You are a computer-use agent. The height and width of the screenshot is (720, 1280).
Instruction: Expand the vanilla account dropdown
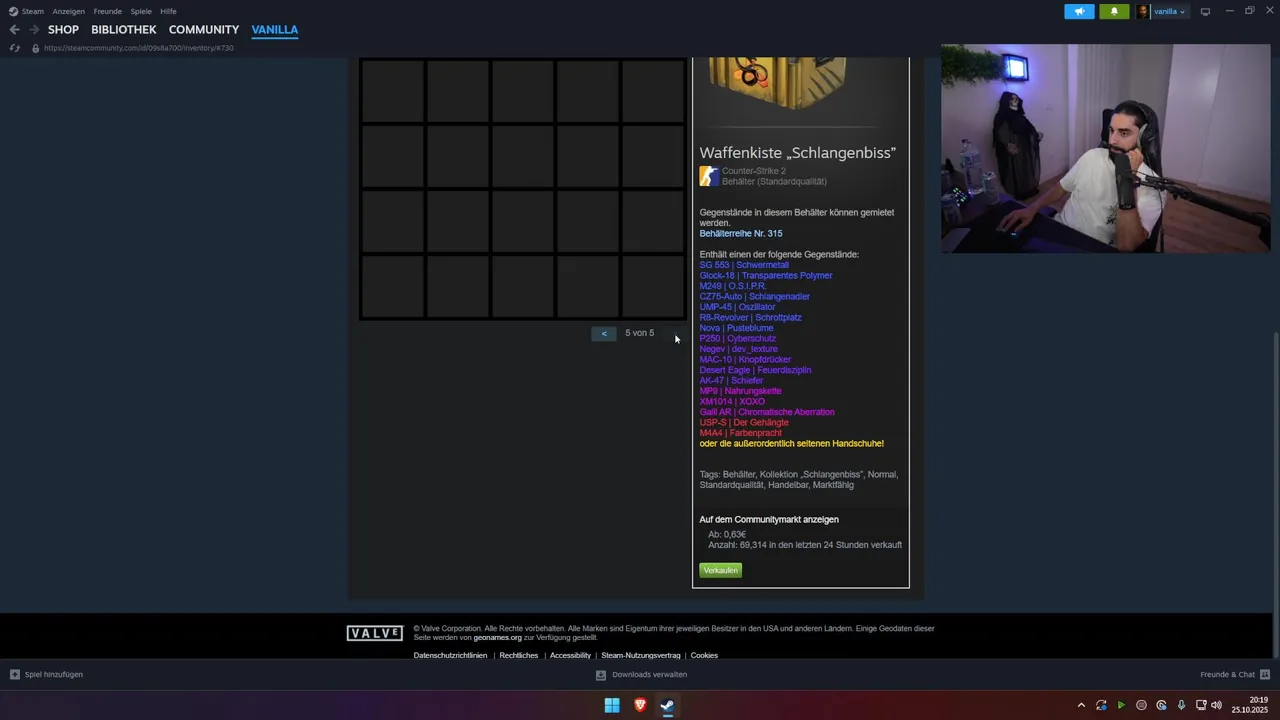point(1168,12)
